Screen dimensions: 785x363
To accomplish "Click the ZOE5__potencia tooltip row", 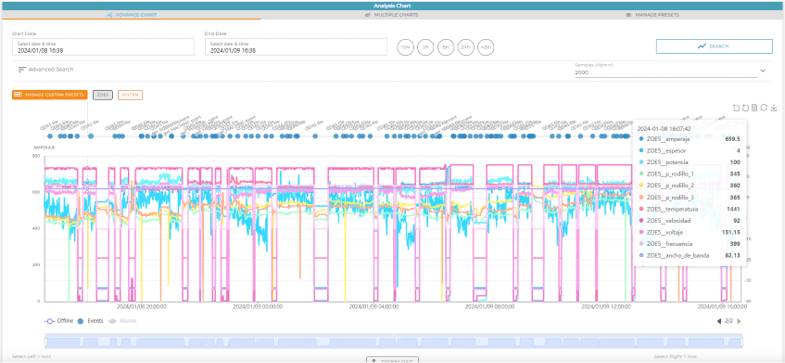I will click(689, 162).
